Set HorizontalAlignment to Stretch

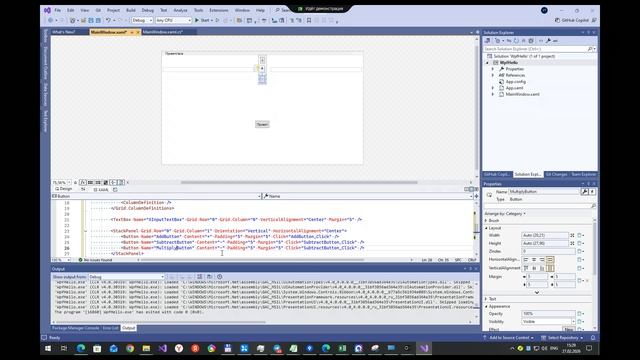(550, 260)
